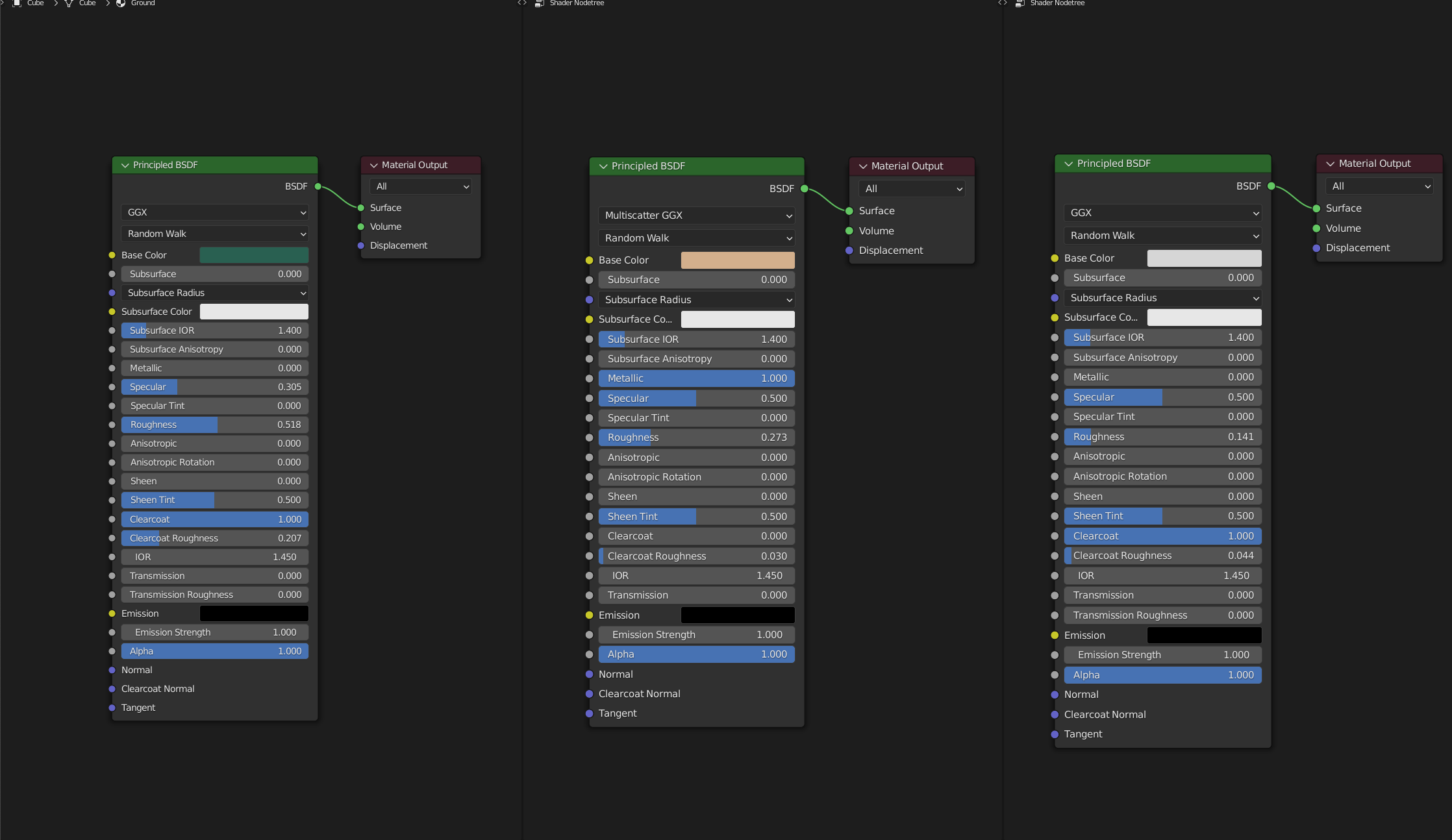This screenshot has width=1452, height=840.
Task: Collapse the left Principled BSDF node
Action: (125, 166)
